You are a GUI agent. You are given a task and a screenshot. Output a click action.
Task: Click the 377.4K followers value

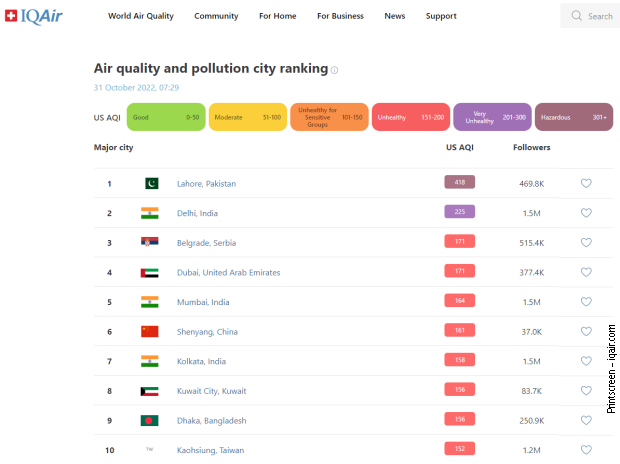[531, 273]
